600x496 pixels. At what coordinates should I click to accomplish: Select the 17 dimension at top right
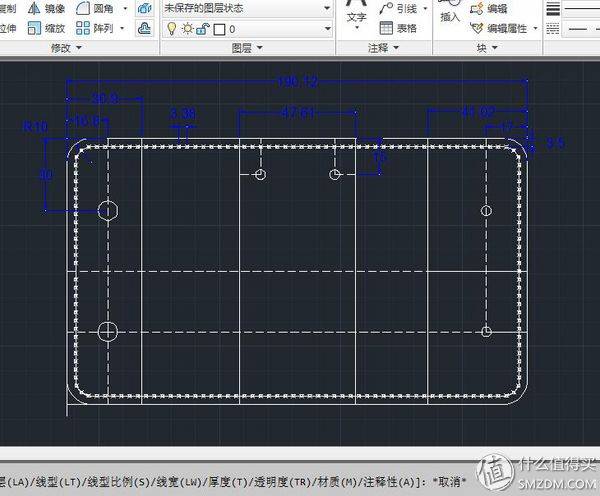(507, 126)
